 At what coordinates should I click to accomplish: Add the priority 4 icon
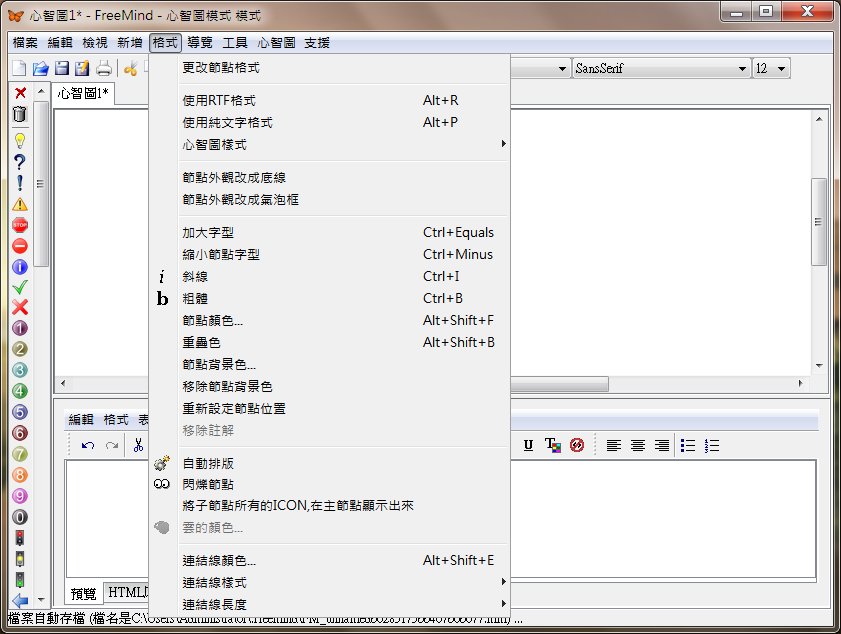point(20,391)
